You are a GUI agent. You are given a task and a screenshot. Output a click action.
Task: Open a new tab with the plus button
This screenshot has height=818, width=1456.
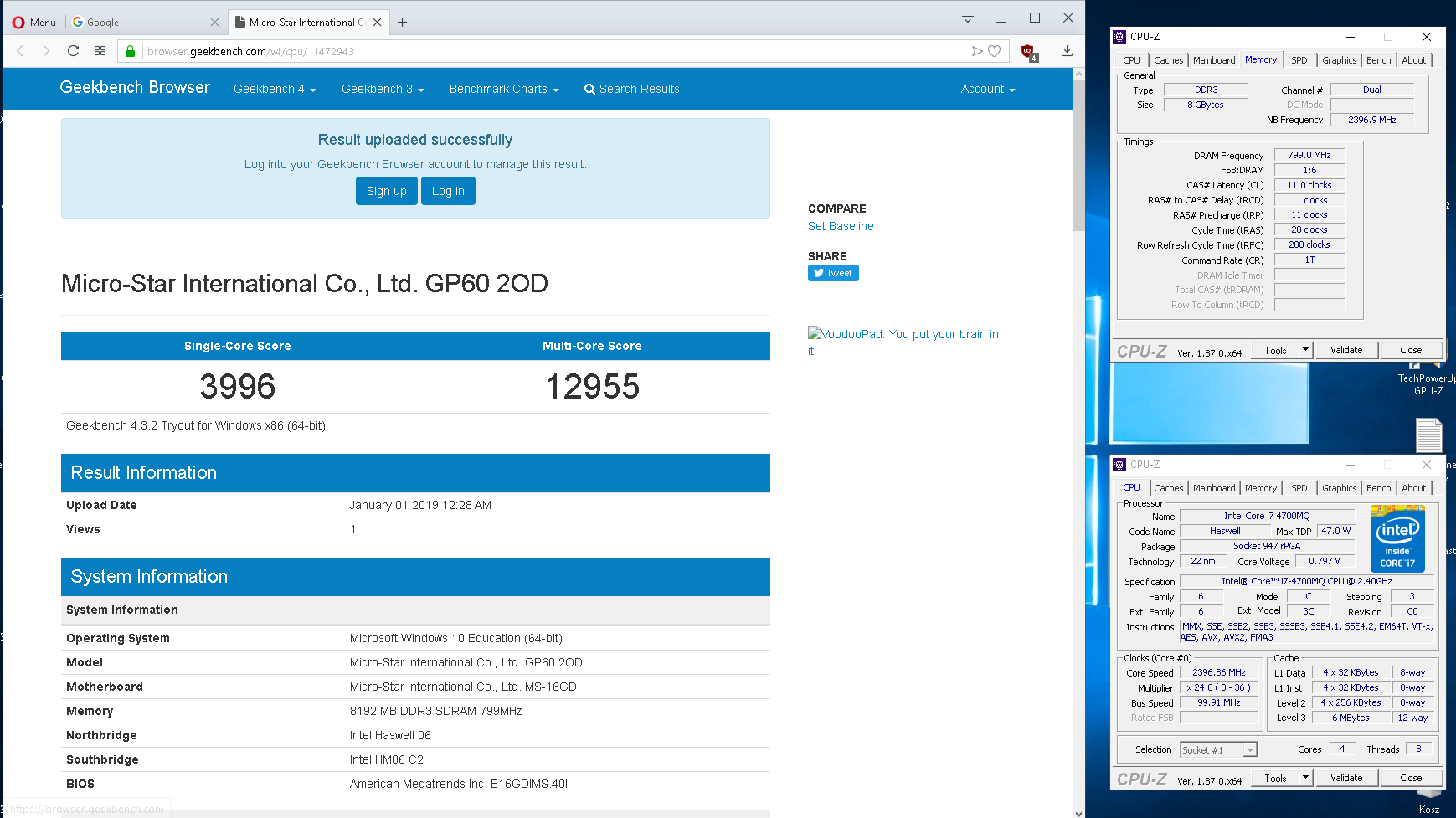(402, 22)
